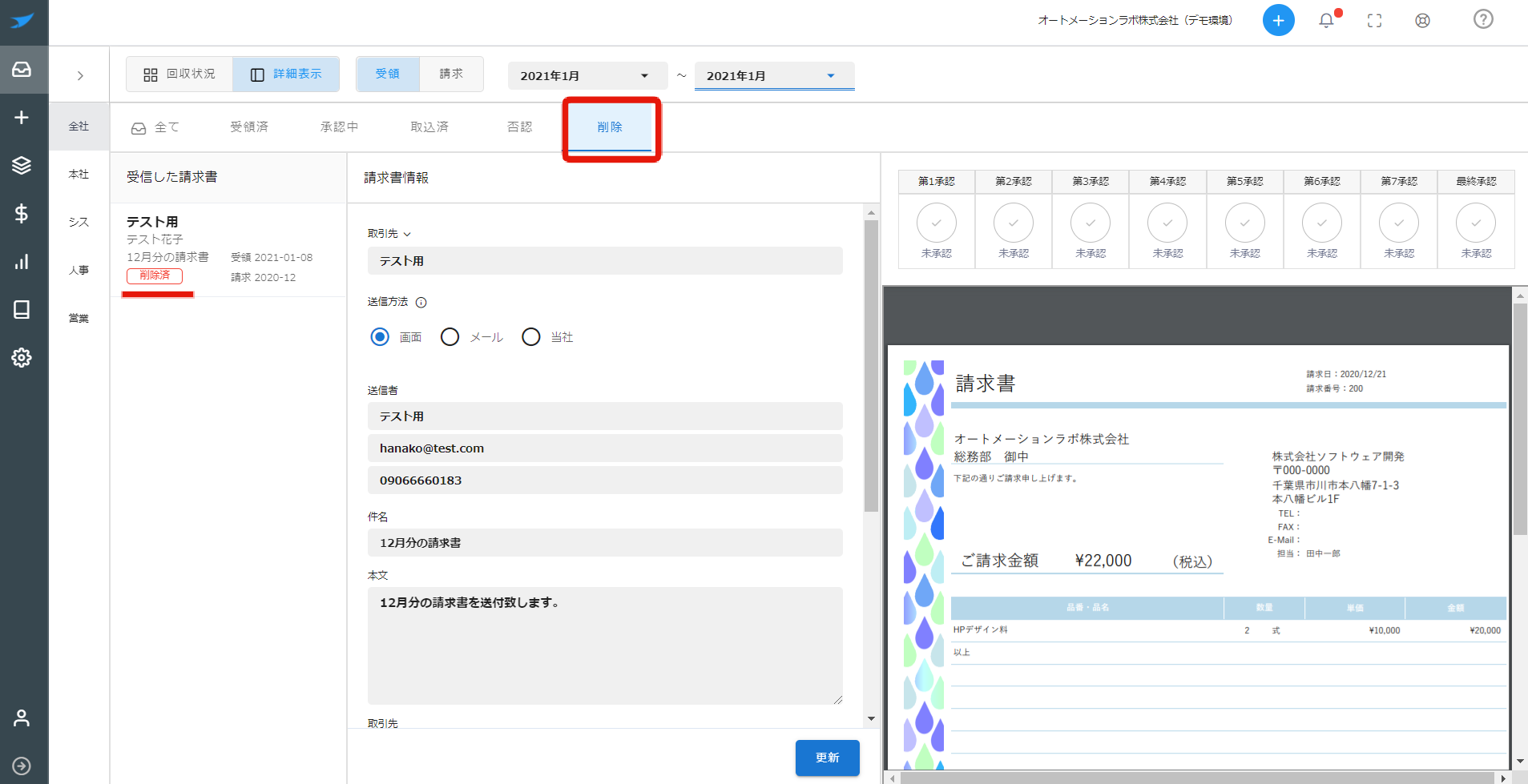Image resolution: width=1528 pixels, height=784 pixels.
Task: Click the 更新 button
Action: 828,758
